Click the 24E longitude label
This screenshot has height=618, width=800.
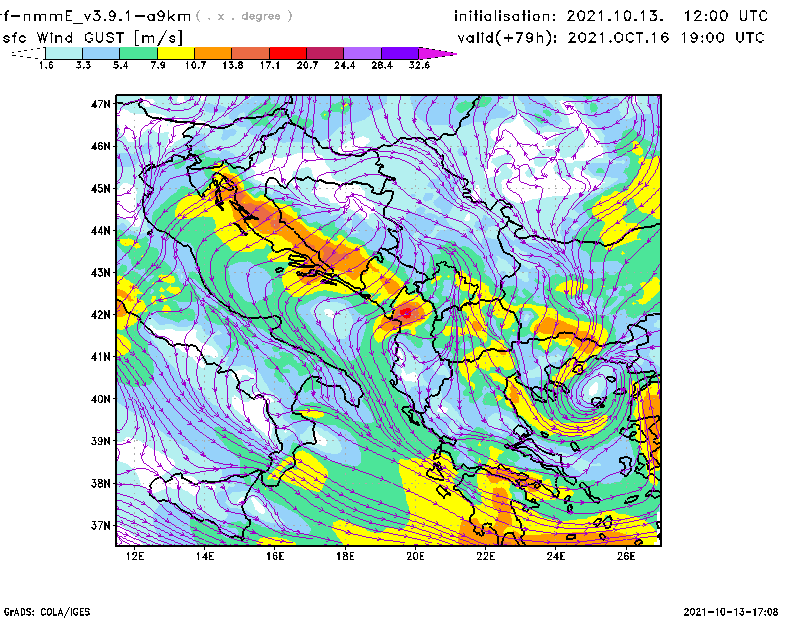click(556, 556)
